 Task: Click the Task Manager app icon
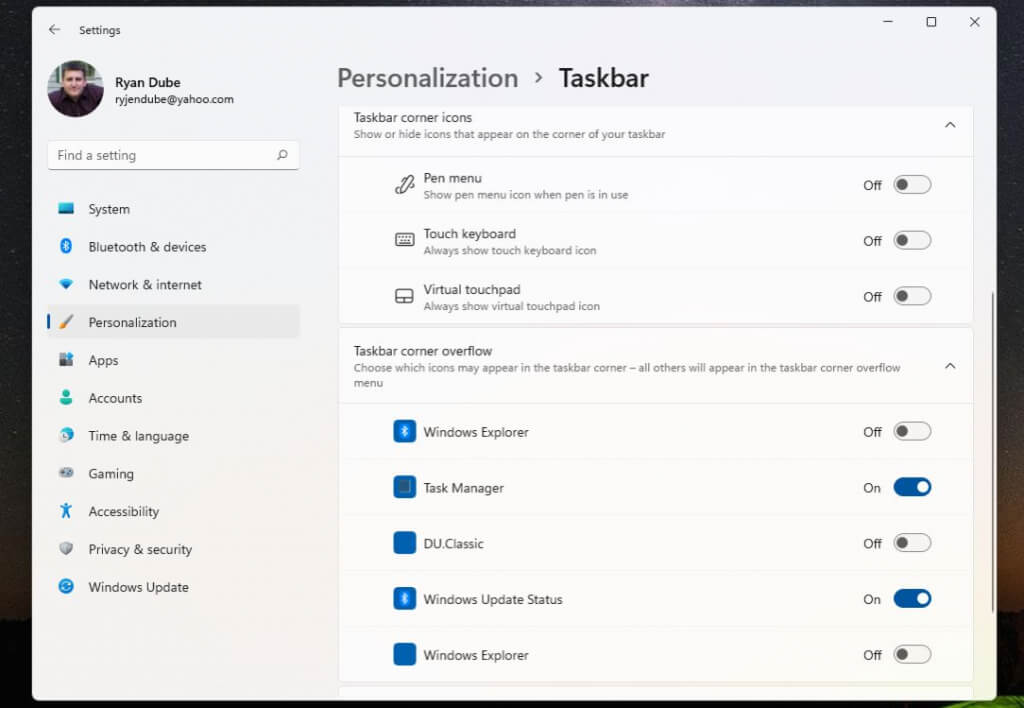(x=404, y=488)
